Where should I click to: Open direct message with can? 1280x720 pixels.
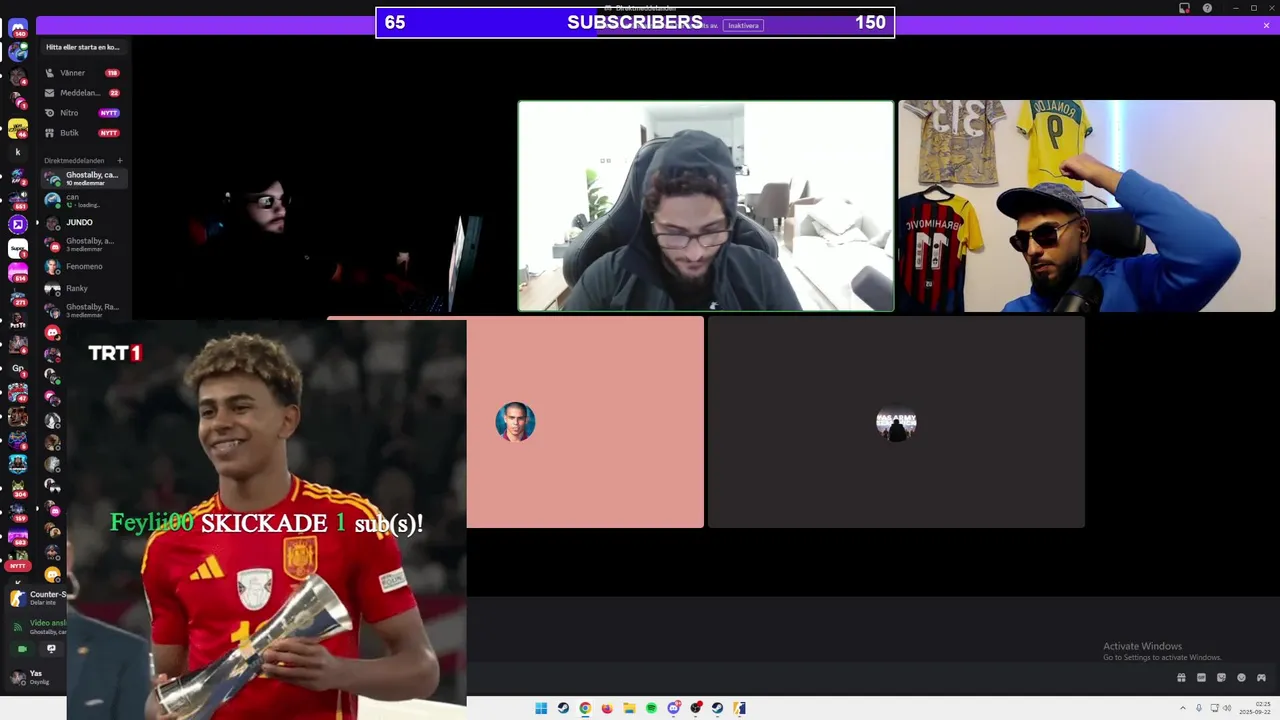[84, 200]
